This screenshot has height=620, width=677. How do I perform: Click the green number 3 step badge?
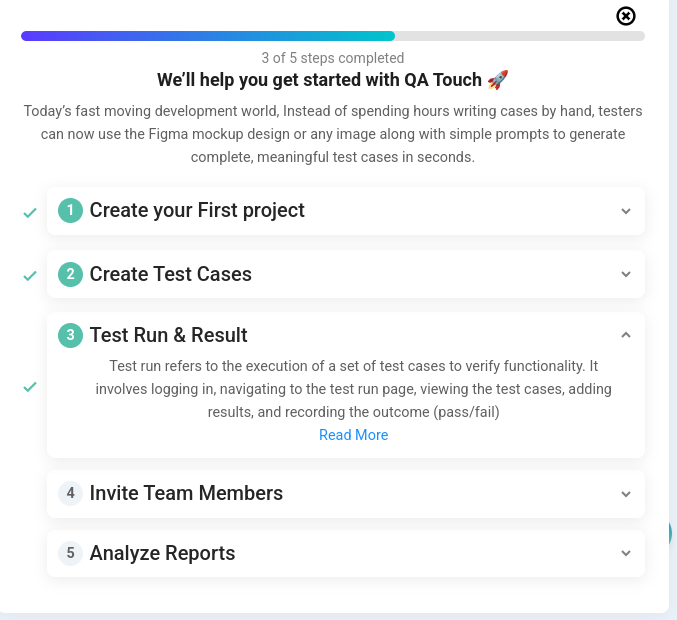click(70, 336)
